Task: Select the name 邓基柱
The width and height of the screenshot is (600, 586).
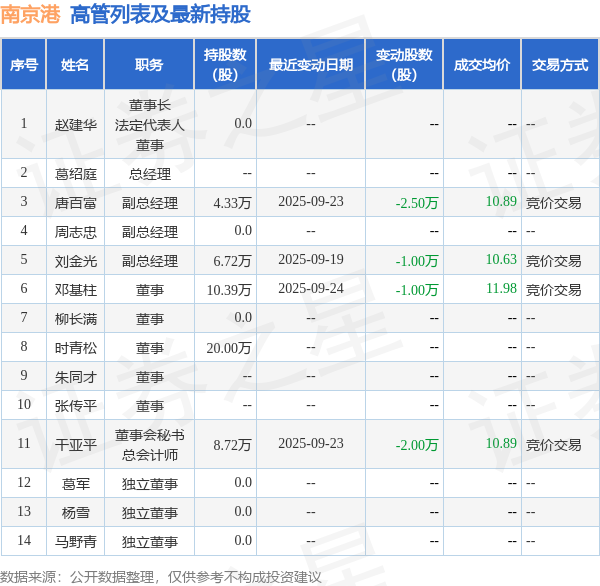Action: (x=75, y=290)
